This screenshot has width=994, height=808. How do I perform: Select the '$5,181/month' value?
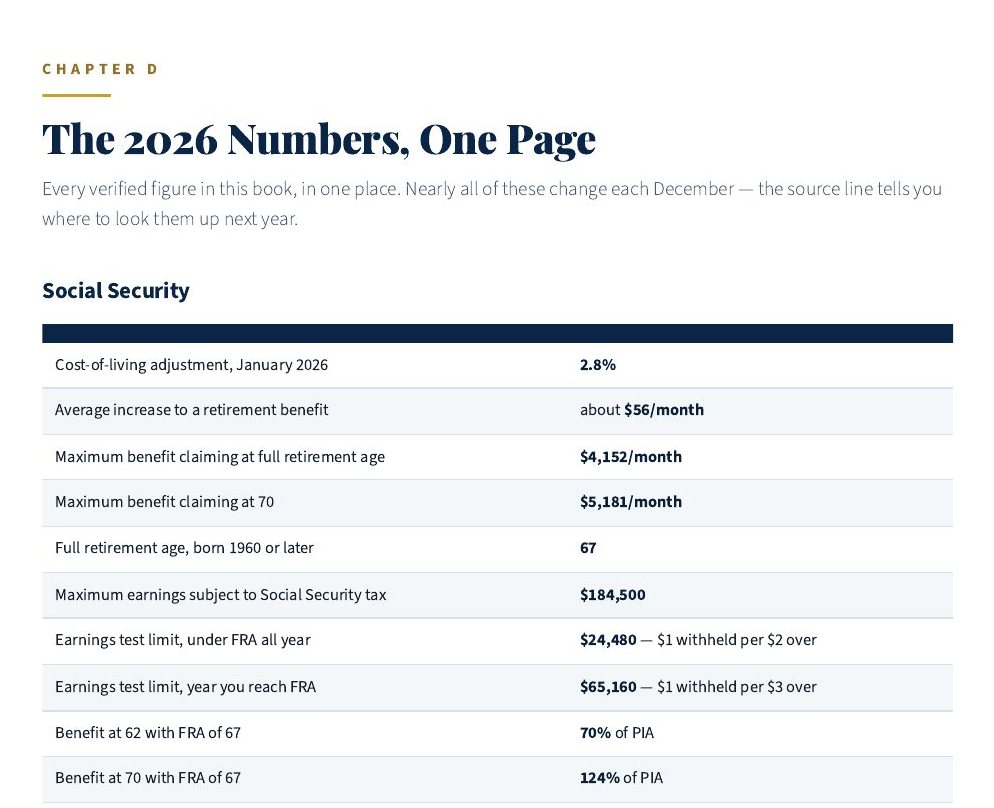(x=631, y=502)
